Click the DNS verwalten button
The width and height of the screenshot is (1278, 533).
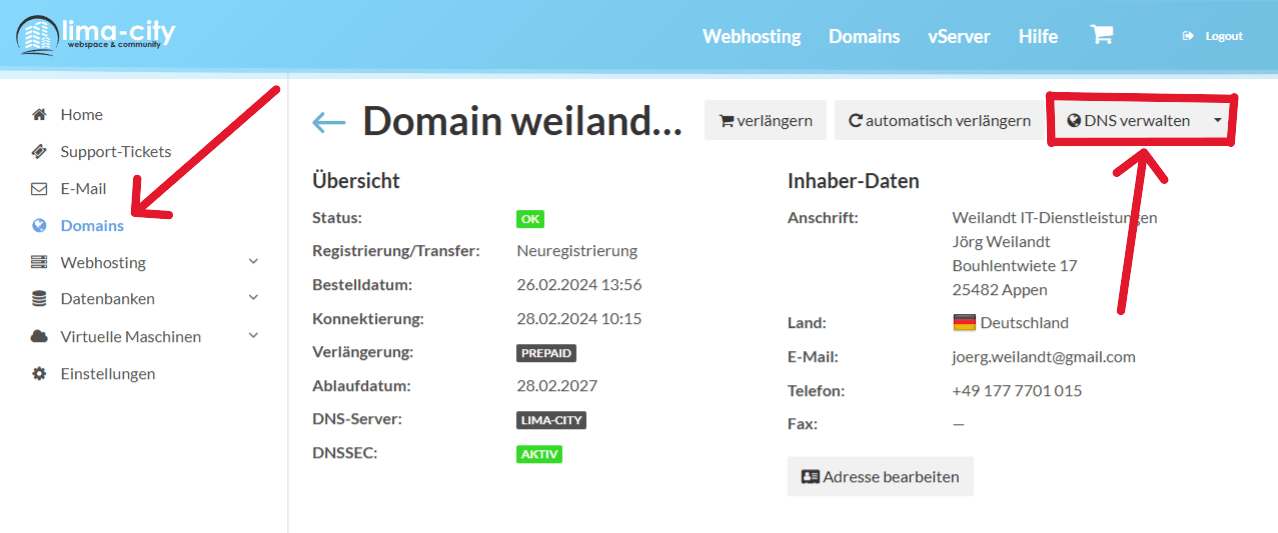tap(1129, 121)
